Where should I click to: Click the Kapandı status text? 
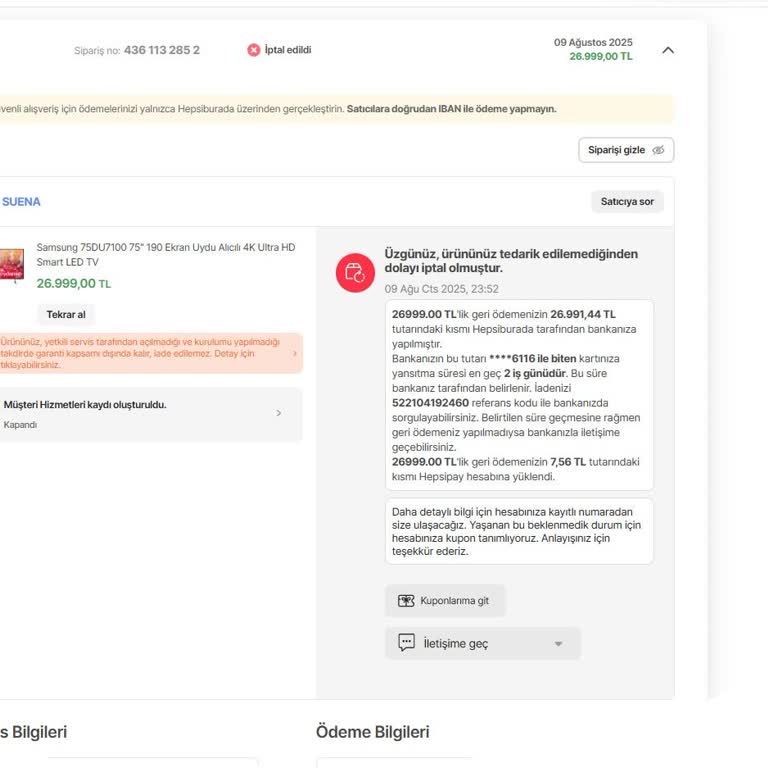pos(20,425)
